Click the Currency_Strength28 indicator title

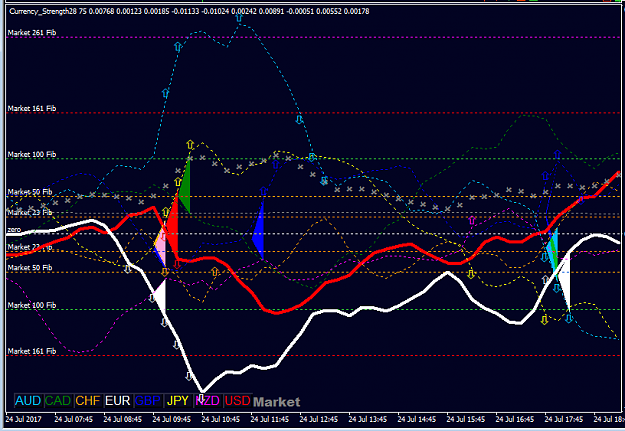click(43, 11)
